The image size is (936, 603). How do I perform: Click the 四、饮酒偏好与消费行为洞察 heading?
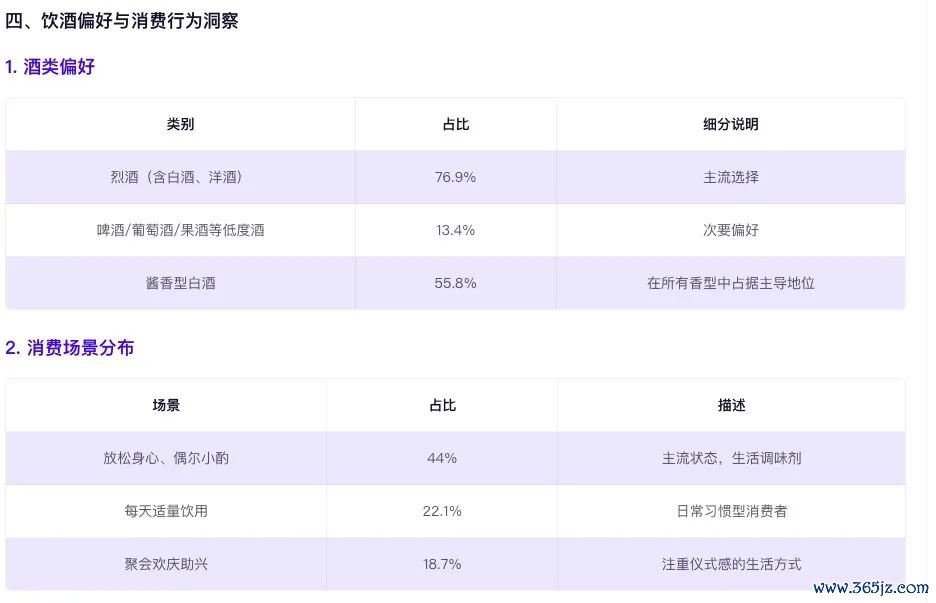(122, 21)
